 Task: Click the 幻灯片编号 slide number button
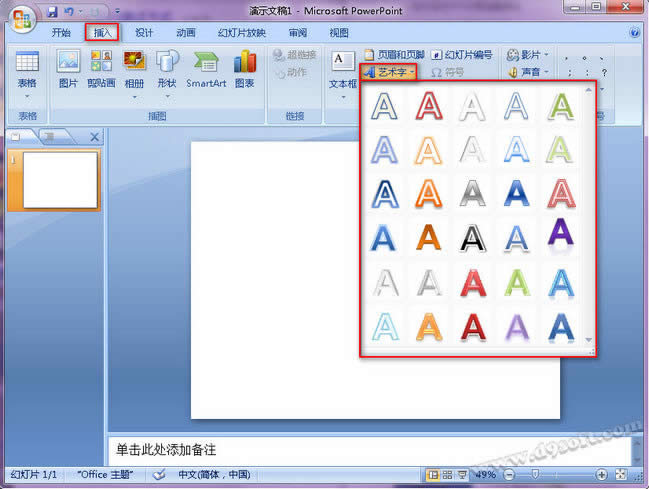click(462, 55)
